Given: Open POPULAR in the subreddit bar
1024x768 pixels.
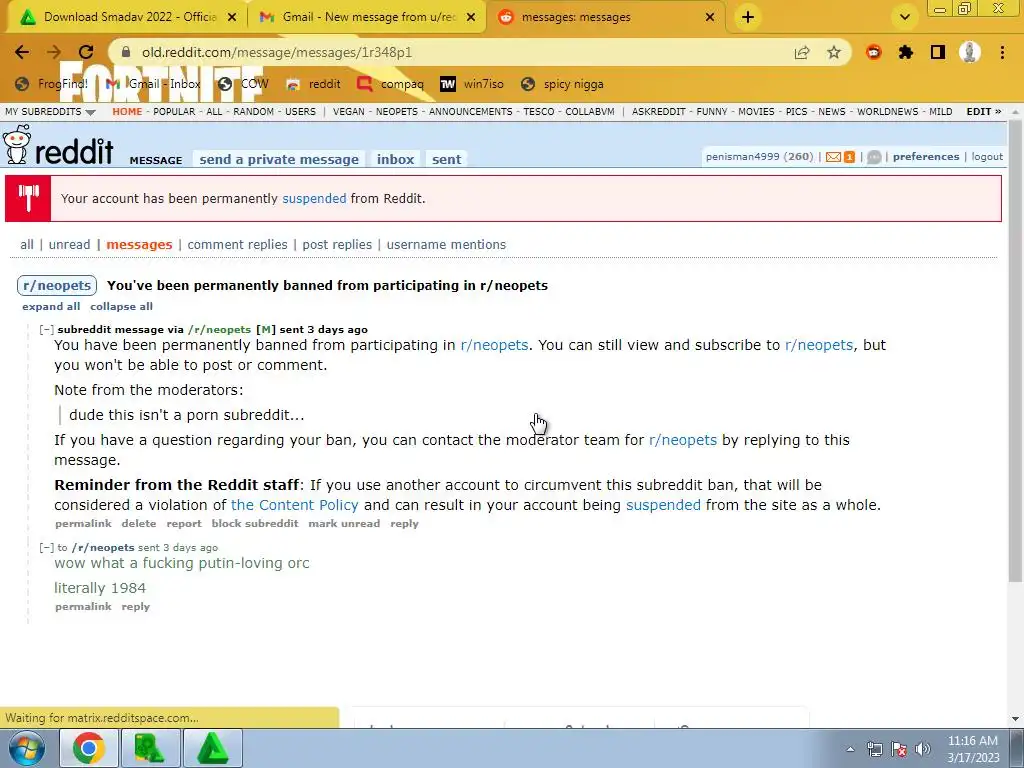Looking at the screenshot, I should click(x=174, y=112).
